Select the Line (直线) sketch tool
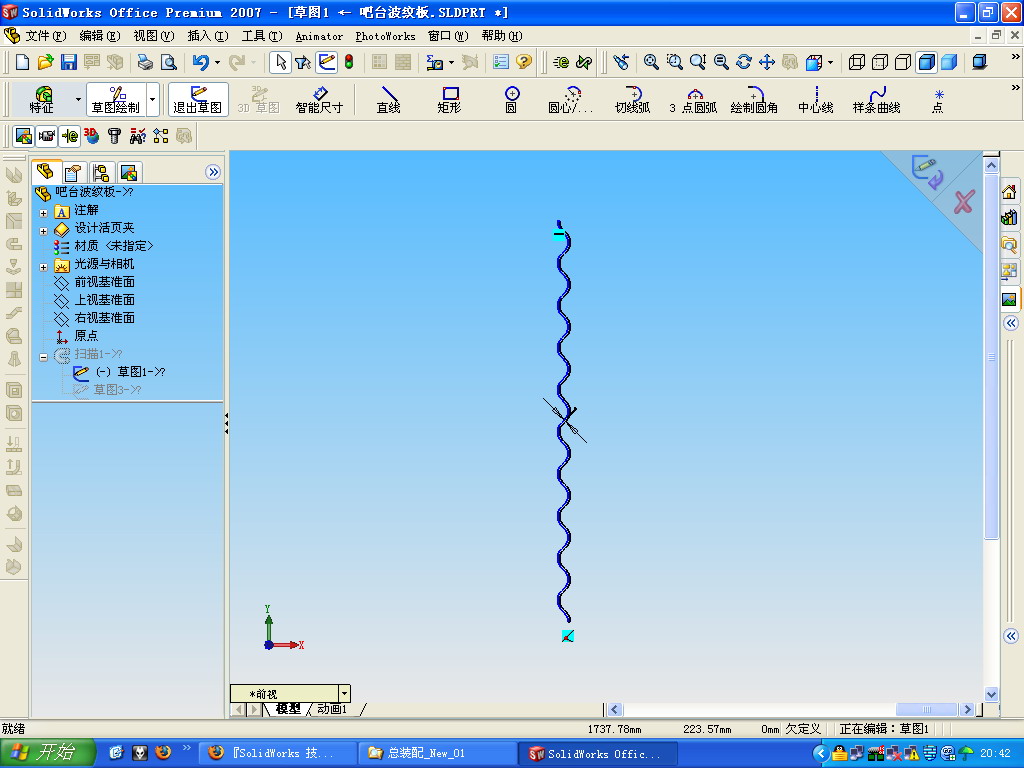The width and height of the screenshot is (1024, 768). [x=389, y=100]
